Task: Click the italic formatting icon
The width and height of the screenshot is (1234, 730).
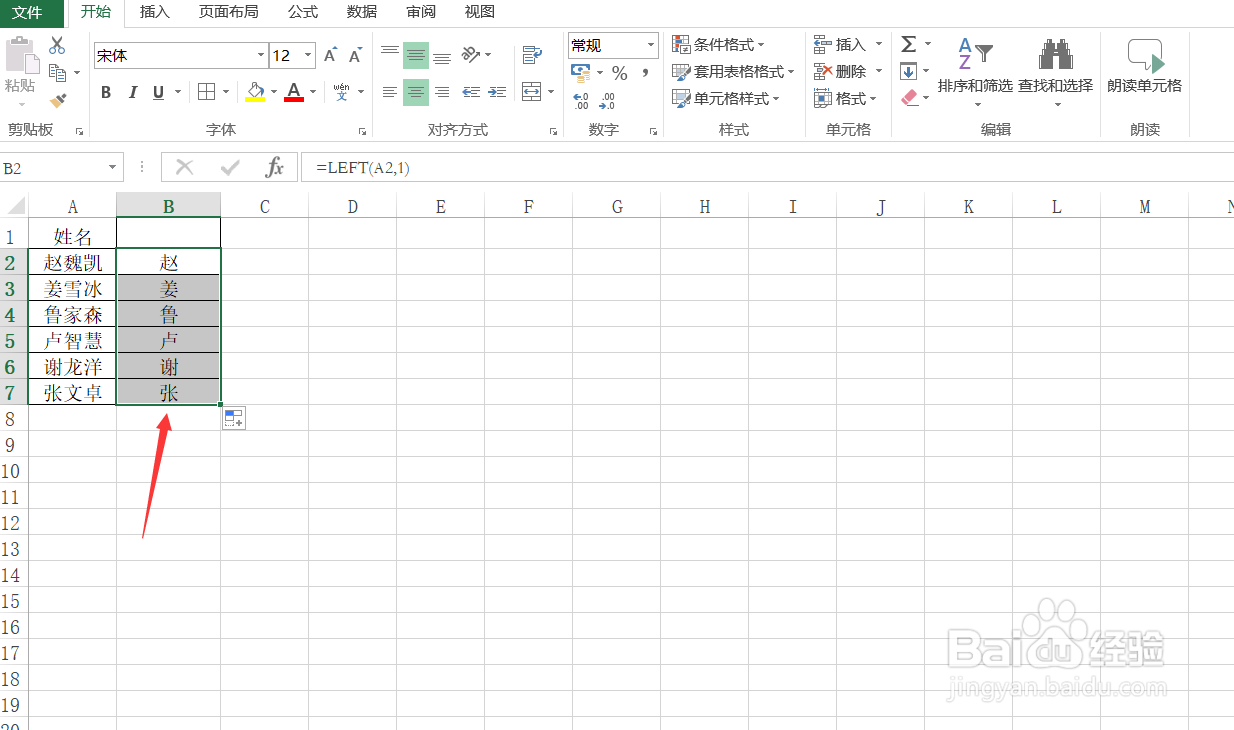Action: click(131, 92)
